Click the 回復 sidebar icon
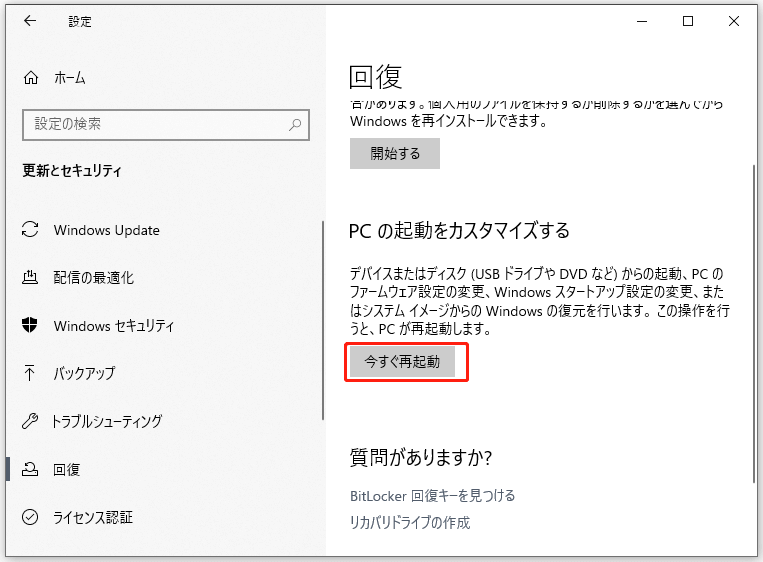The width and height of the screenshot is (763, 562). [30, 469]
